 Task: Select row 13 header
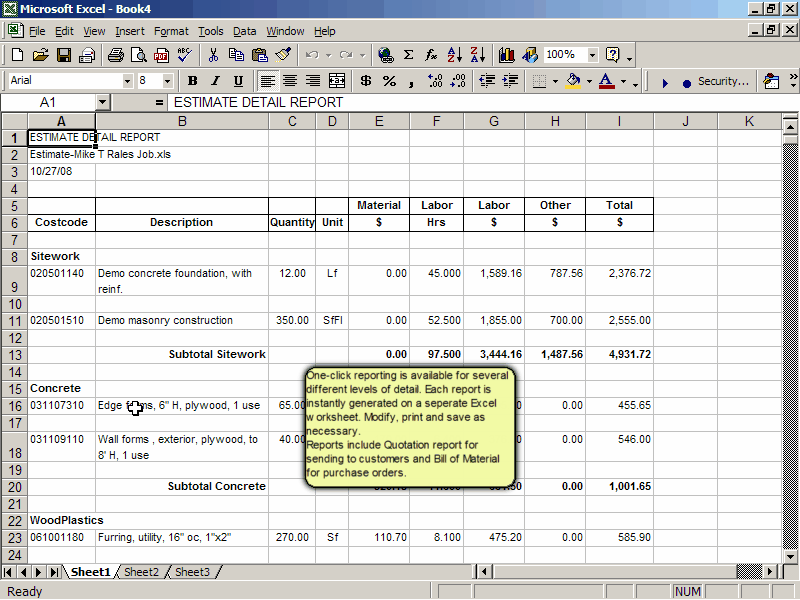click(15, 355)
